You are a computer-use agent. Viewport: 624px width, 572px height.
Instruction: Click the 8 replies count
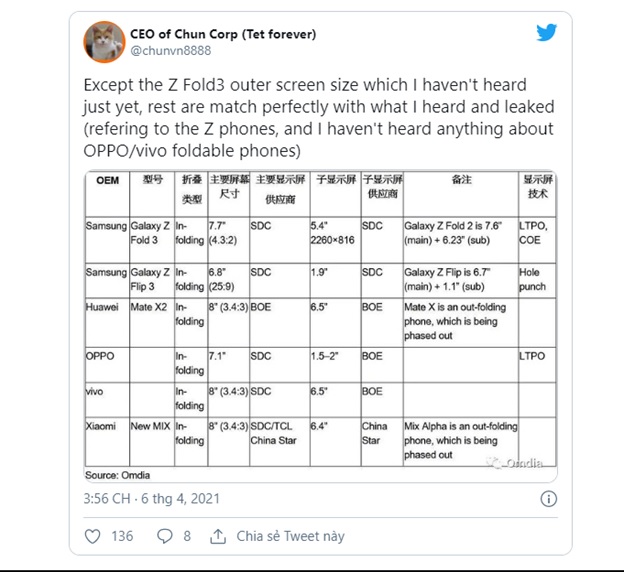point(187,536)
